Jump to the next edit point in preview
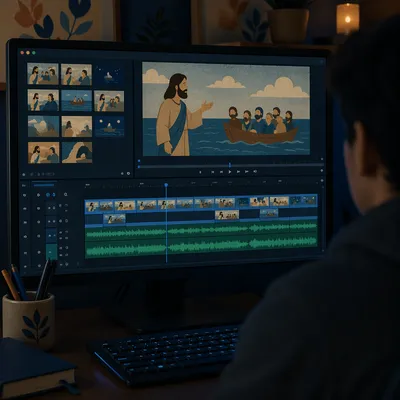The width and height of the screenshot is (400, 400). [x=247, y=172]
